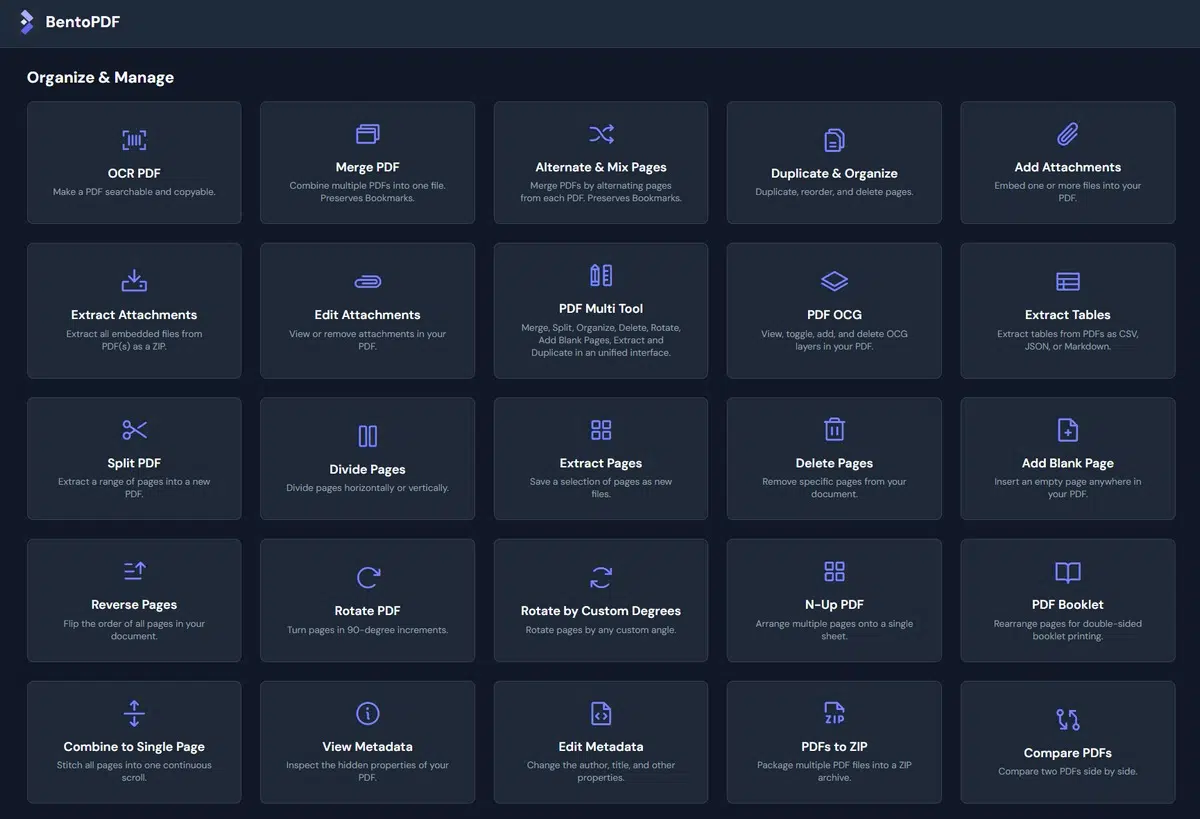Click the Add Attachments paperclip icon
This screenshot has width=1200, height=819.
click(x=1067, y=134)
